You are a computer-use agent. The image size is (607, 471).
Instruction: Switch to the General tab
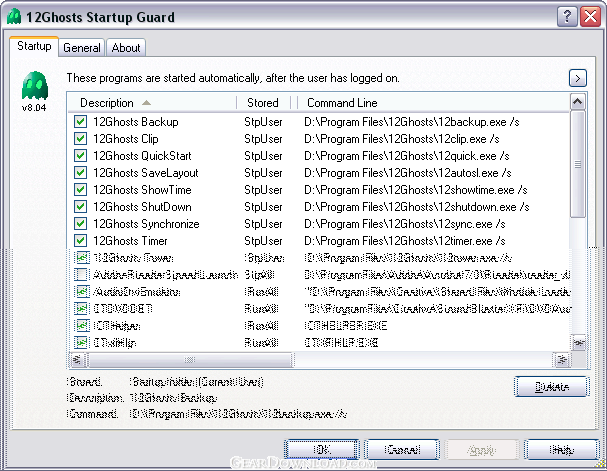click(82, 48)
